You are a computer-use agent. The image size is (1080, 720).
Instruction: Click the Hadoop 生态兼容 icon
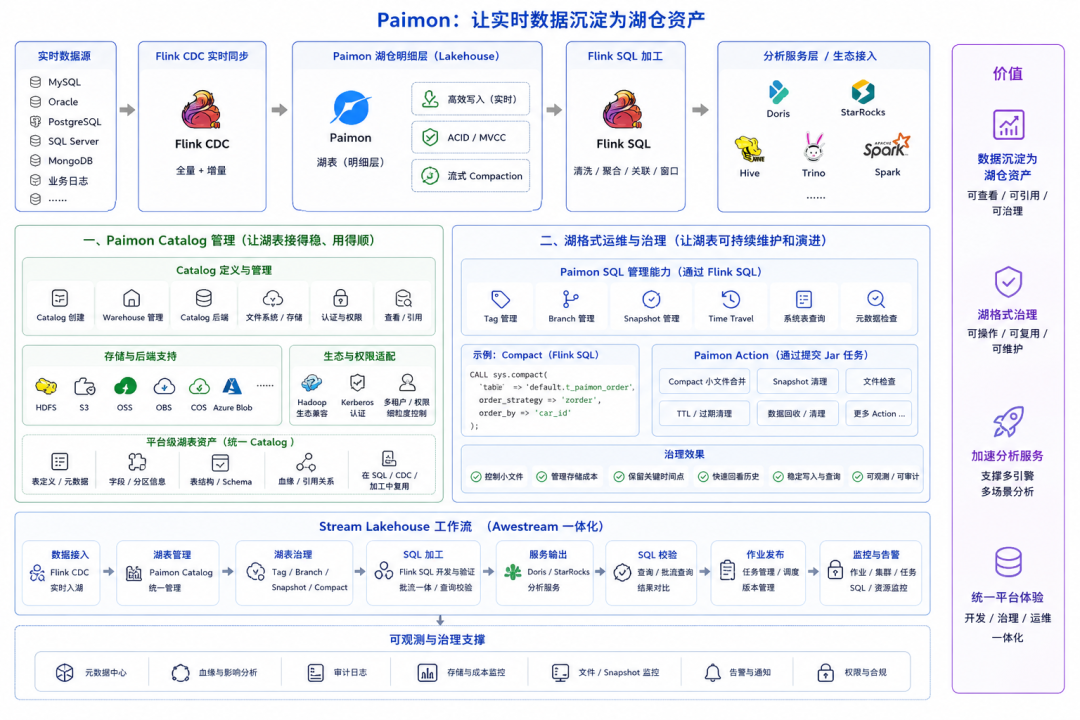tap(311, 383)
